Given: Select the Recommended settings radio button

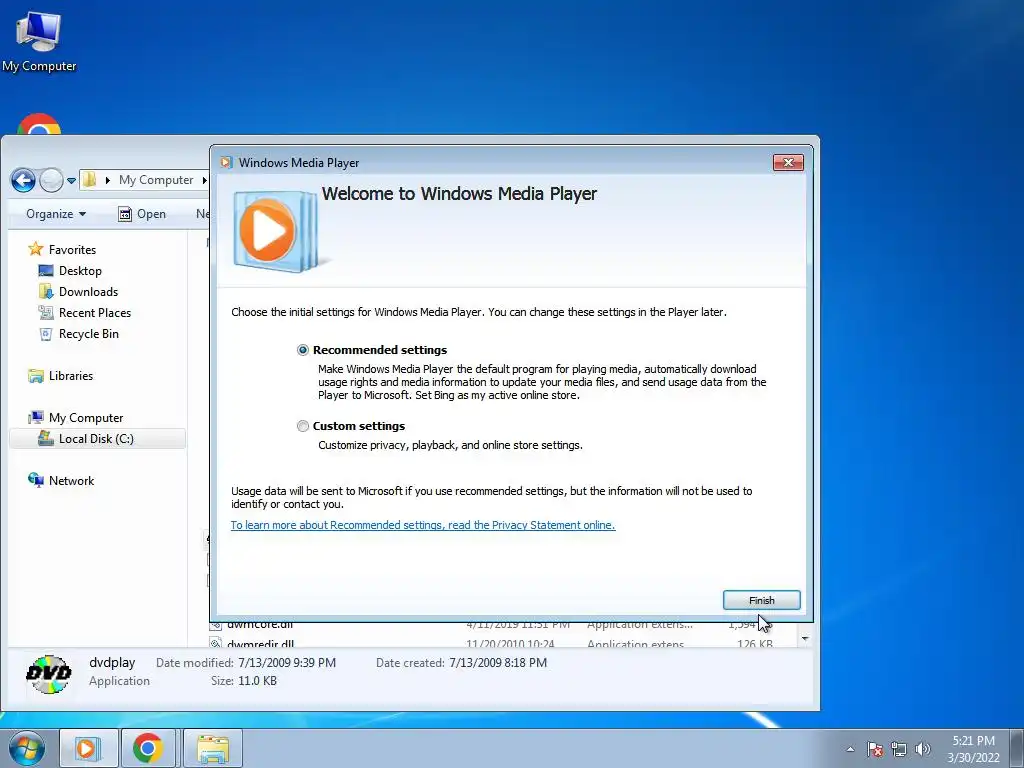Looking at the screenshot, I should click(x=302, y=350).
